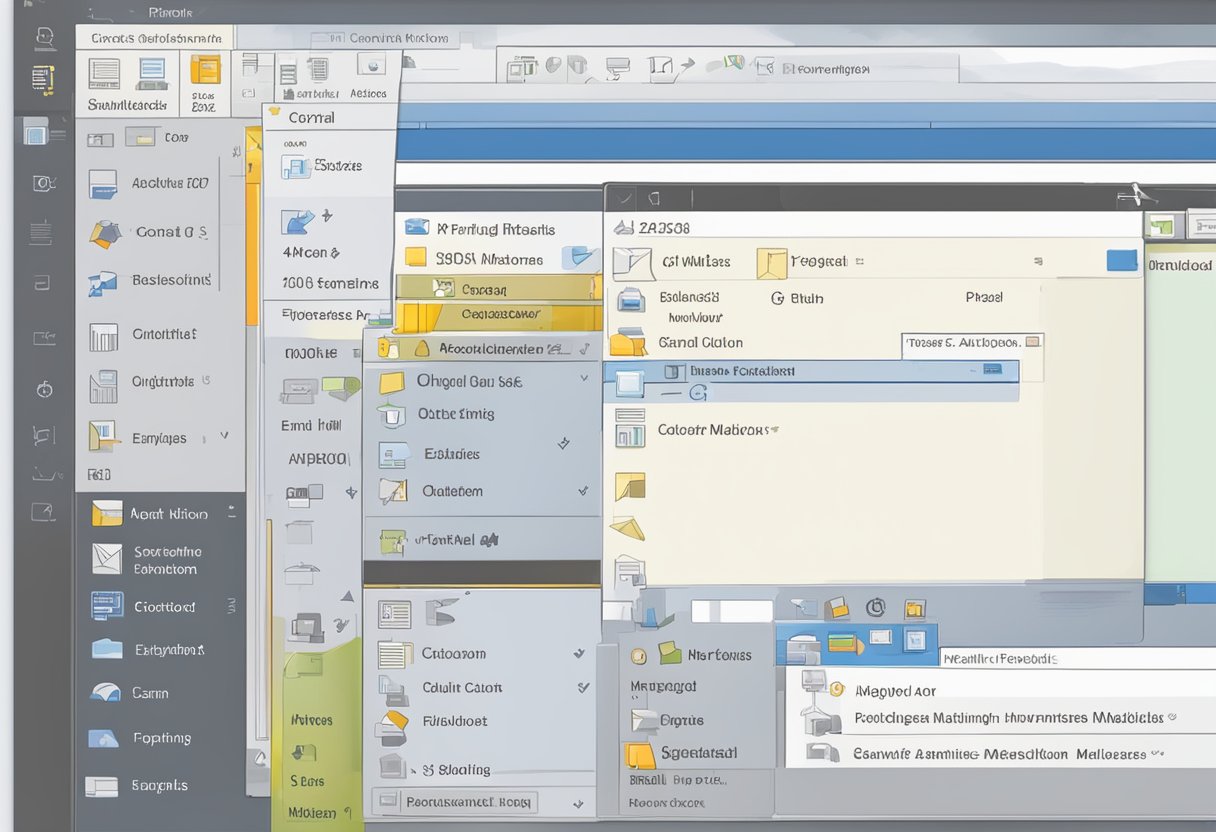Image resolution: width=1216 pixels, height=832 pixels.
Task: Select the magnifier search icon in the dark dock
Action: click(44, 183)
